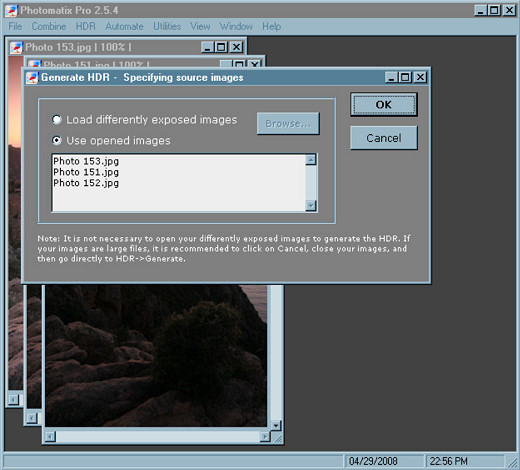Maximize the Photo 153.jpg window
Image resolution: width=520 pixels, height=470 pixels.
click(221, 47)
